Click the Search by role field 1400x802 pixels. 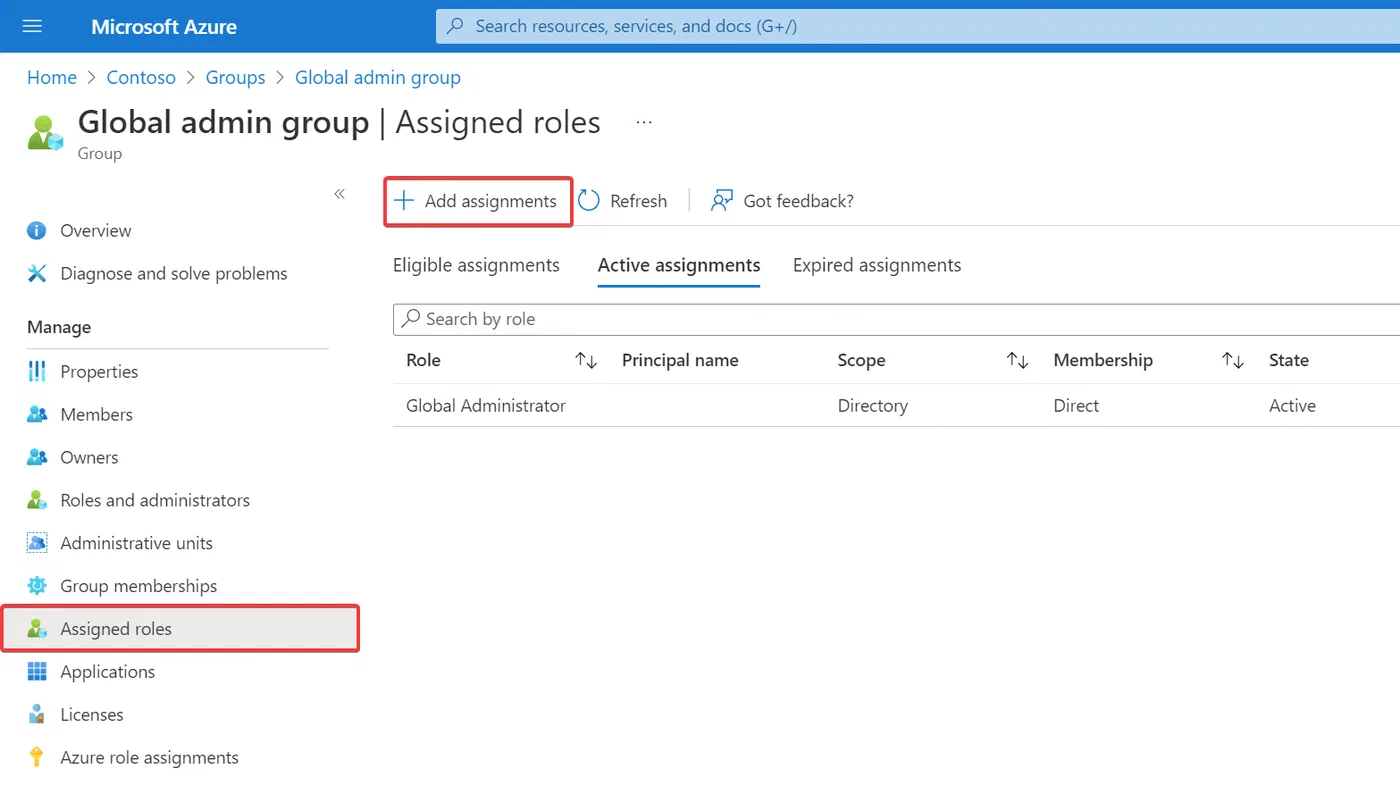(x=896, y=319)
